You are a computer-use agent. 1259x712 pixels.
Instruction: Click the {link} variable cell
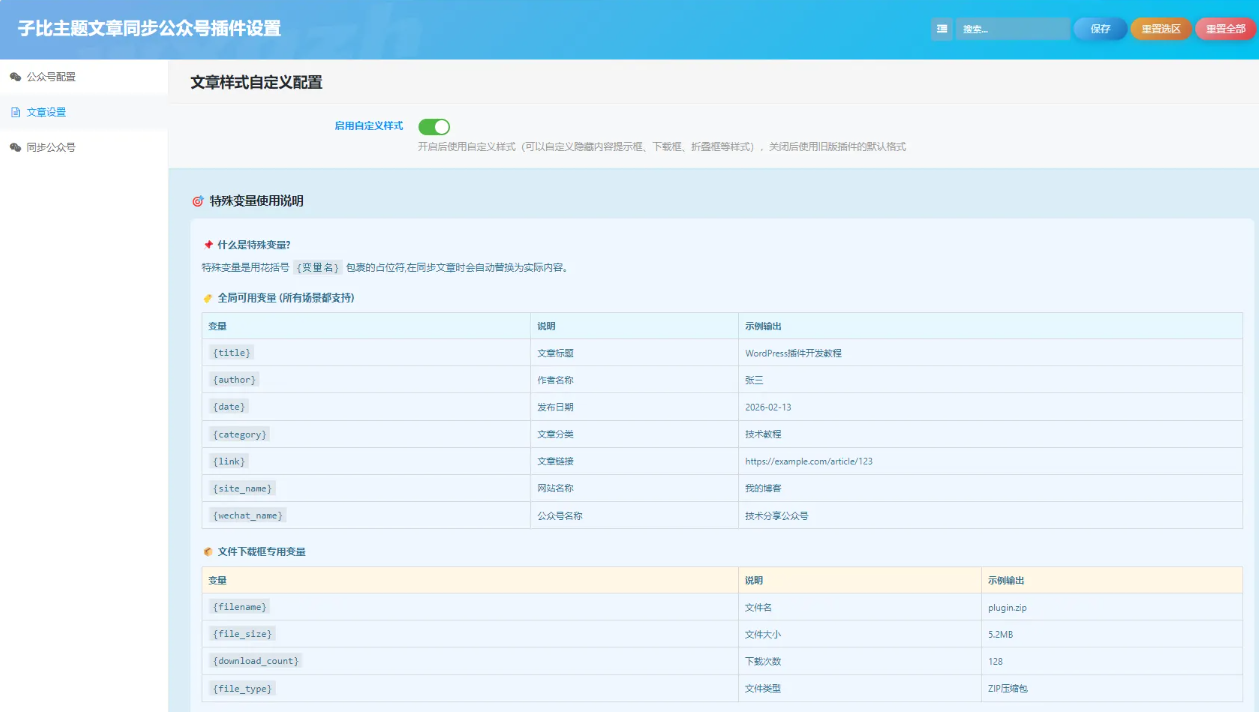click(366, 461)
